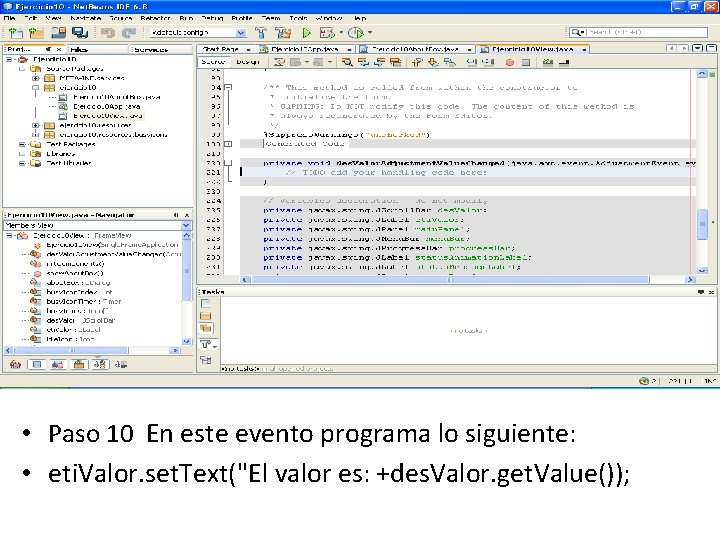Open the Debug menu

[212, 18]
